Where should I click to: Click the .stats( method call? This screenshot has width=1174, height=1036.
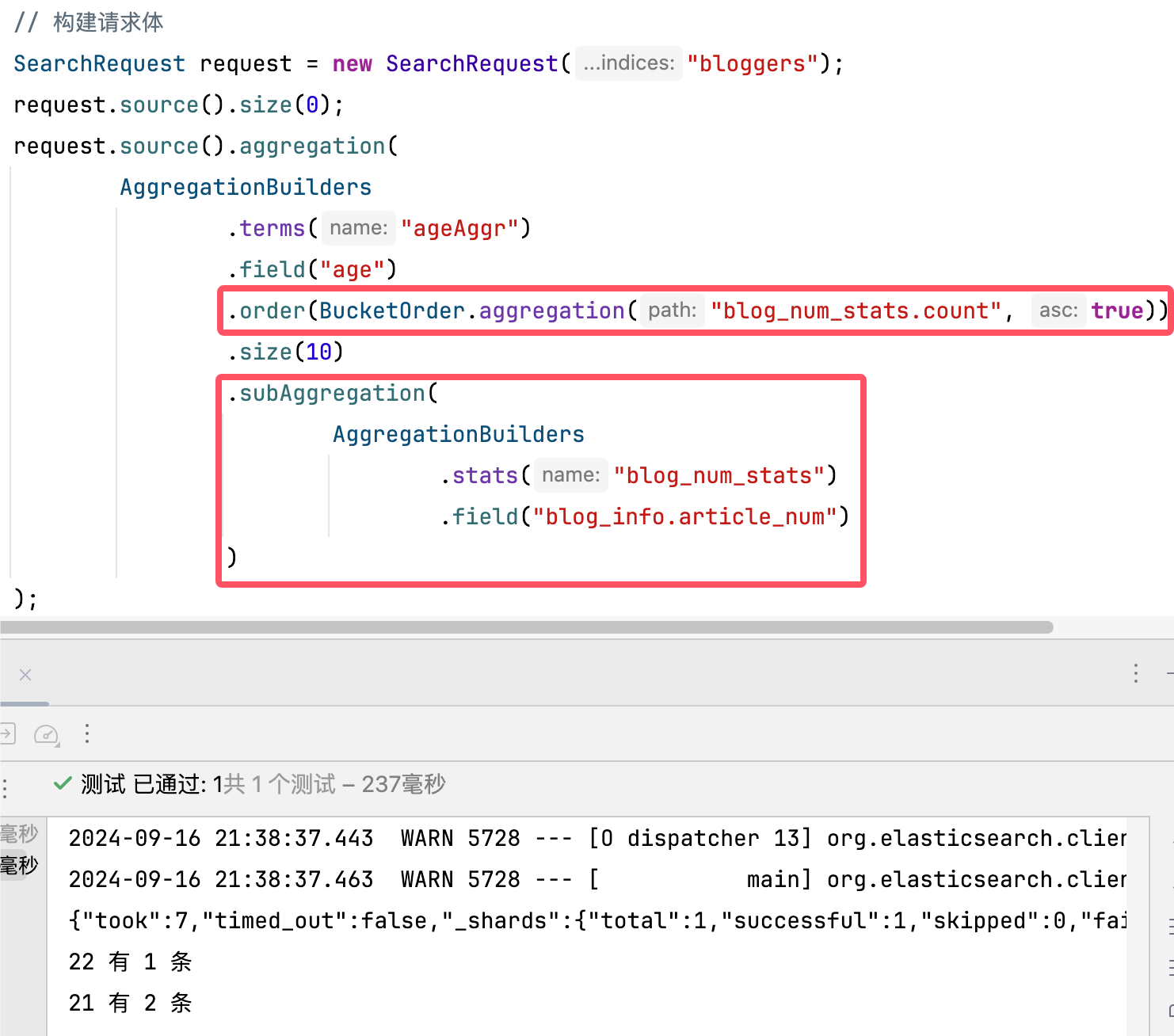click(x=485, y=475)
